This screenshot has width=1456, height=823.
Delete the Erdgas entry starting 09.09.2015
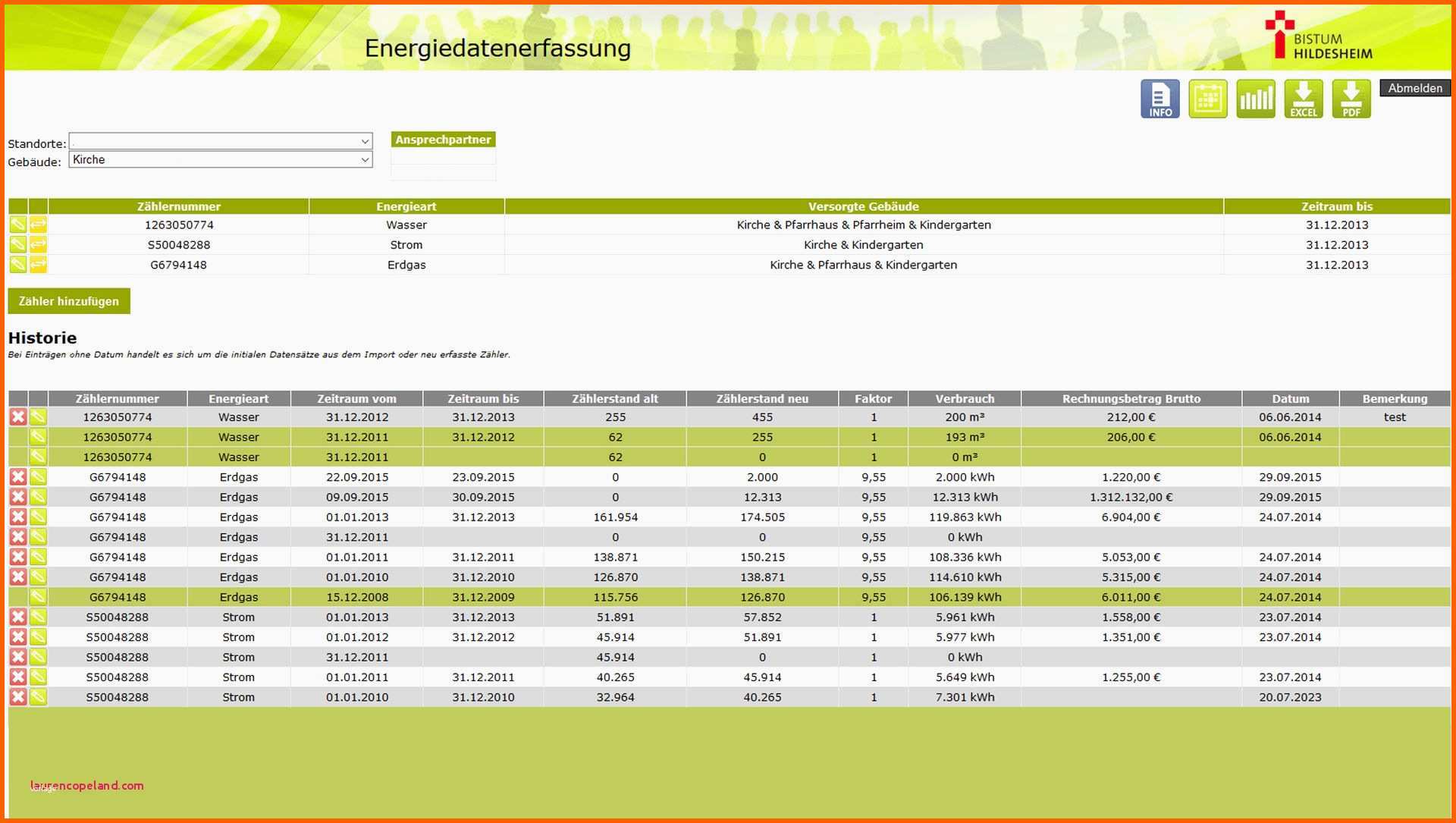point(18,496)
